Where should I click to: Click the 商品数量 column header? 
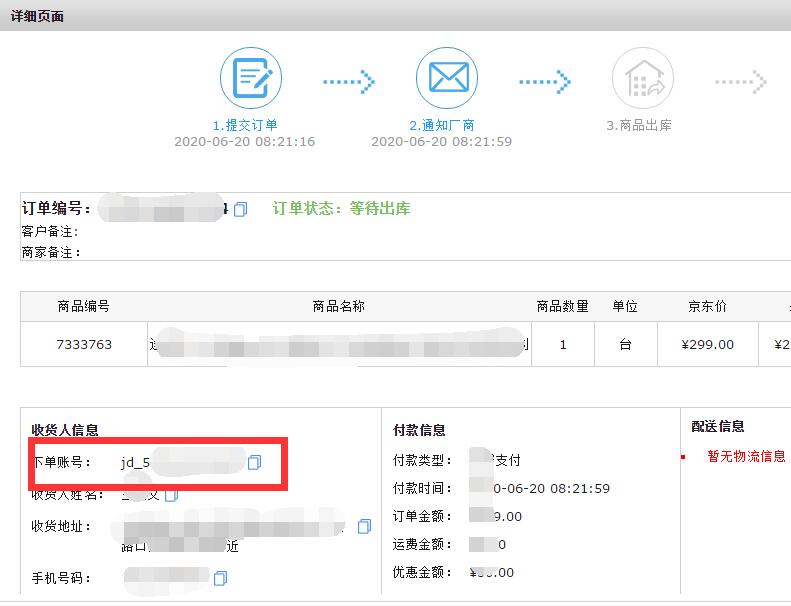click(562, 306)
